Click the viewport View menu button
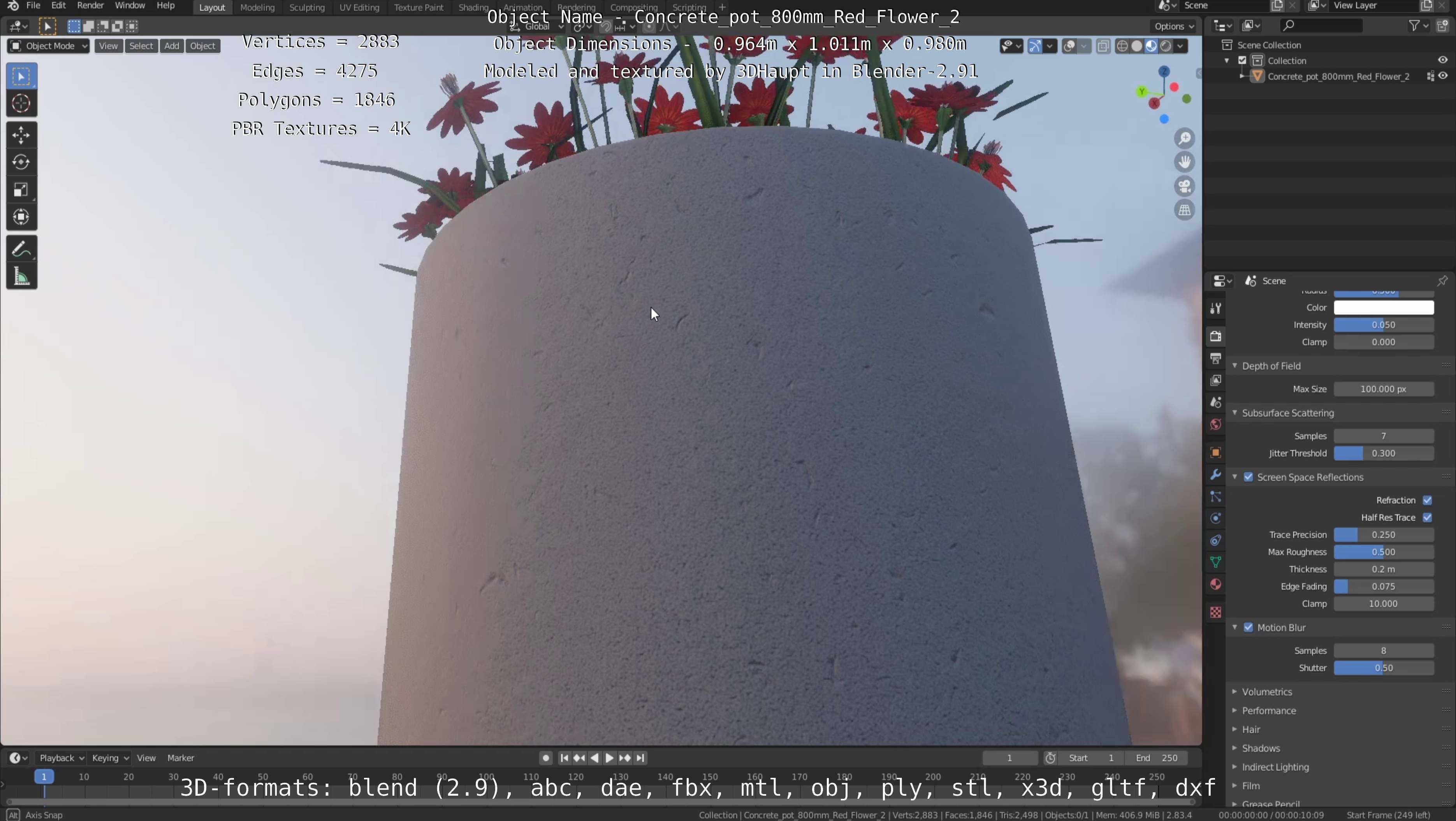The image size is (1456, 821). click(x=108, y=46)
